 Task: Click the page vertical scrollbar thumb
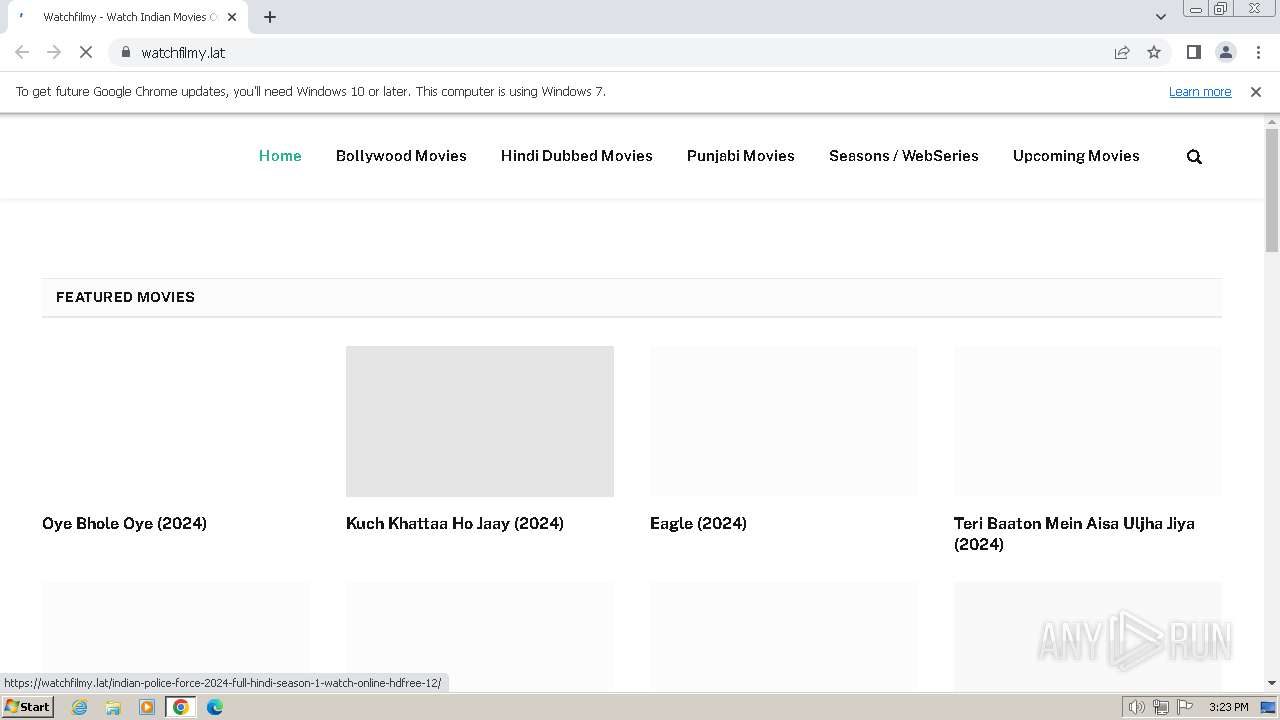pyautogui.click(x=1272, y=190)
